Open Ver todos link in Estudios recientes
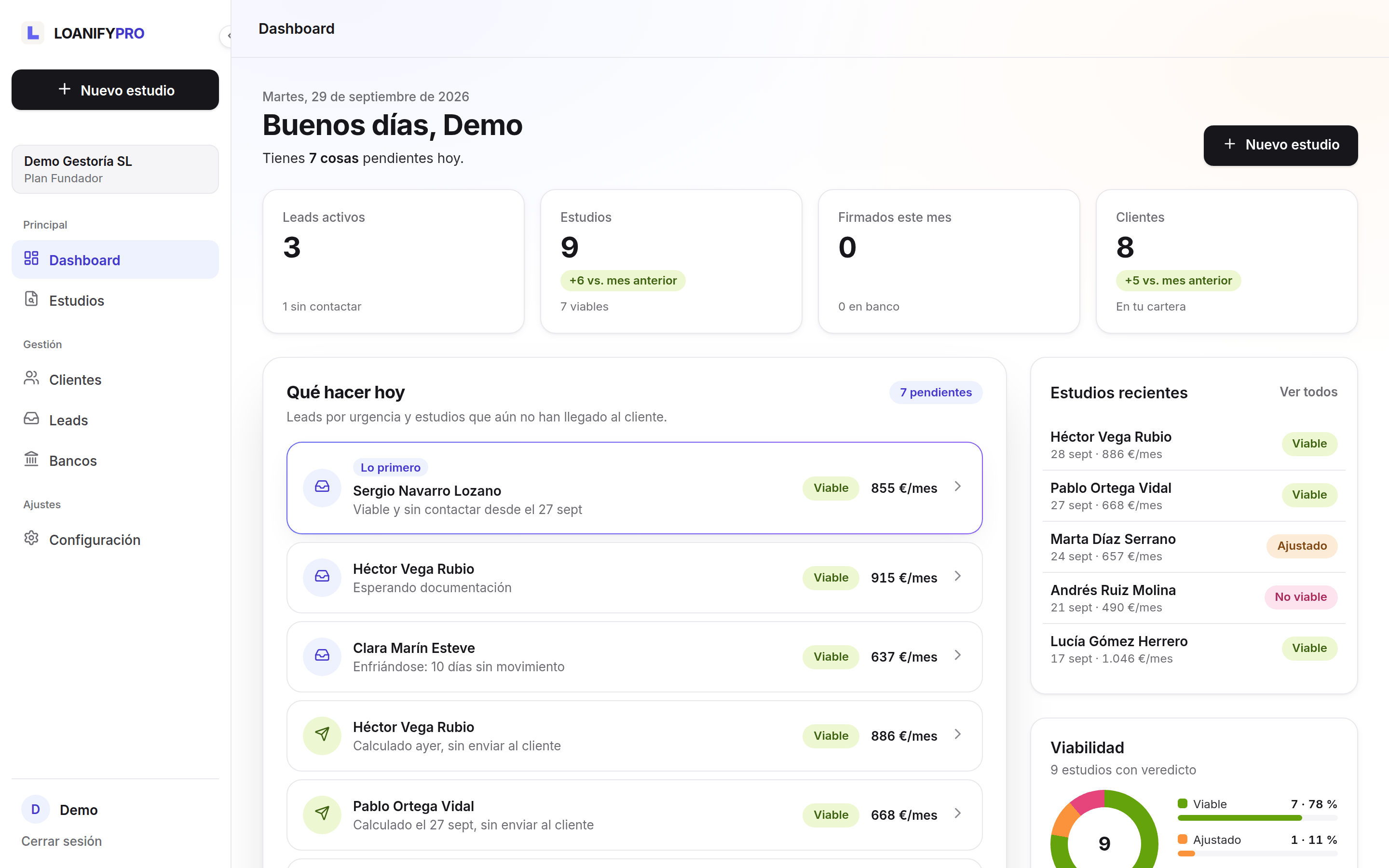 coord(1308,392)
